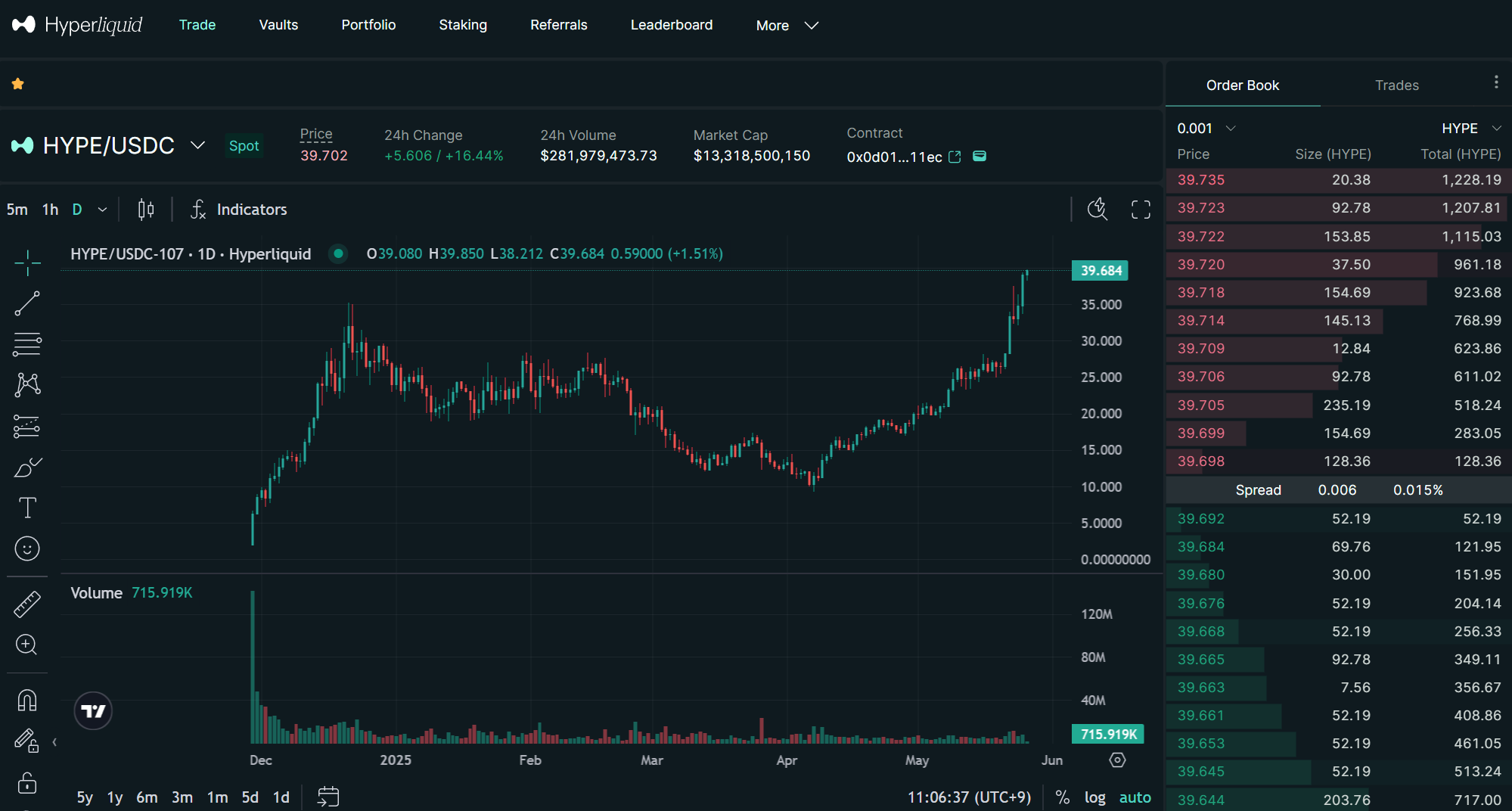Click the favorite star icon

[18, 84]
